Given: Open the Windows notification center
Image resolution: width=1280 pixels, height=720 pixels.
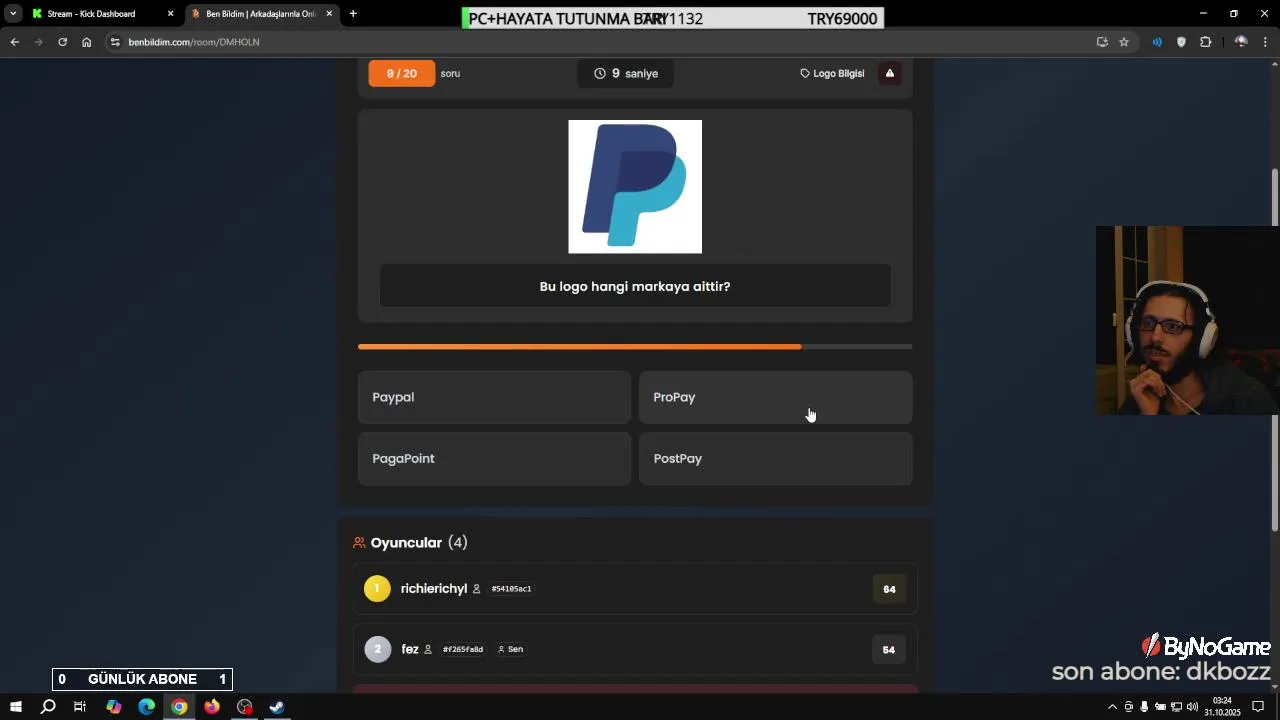Looking at the screenshot, I should coord(1258,707).
